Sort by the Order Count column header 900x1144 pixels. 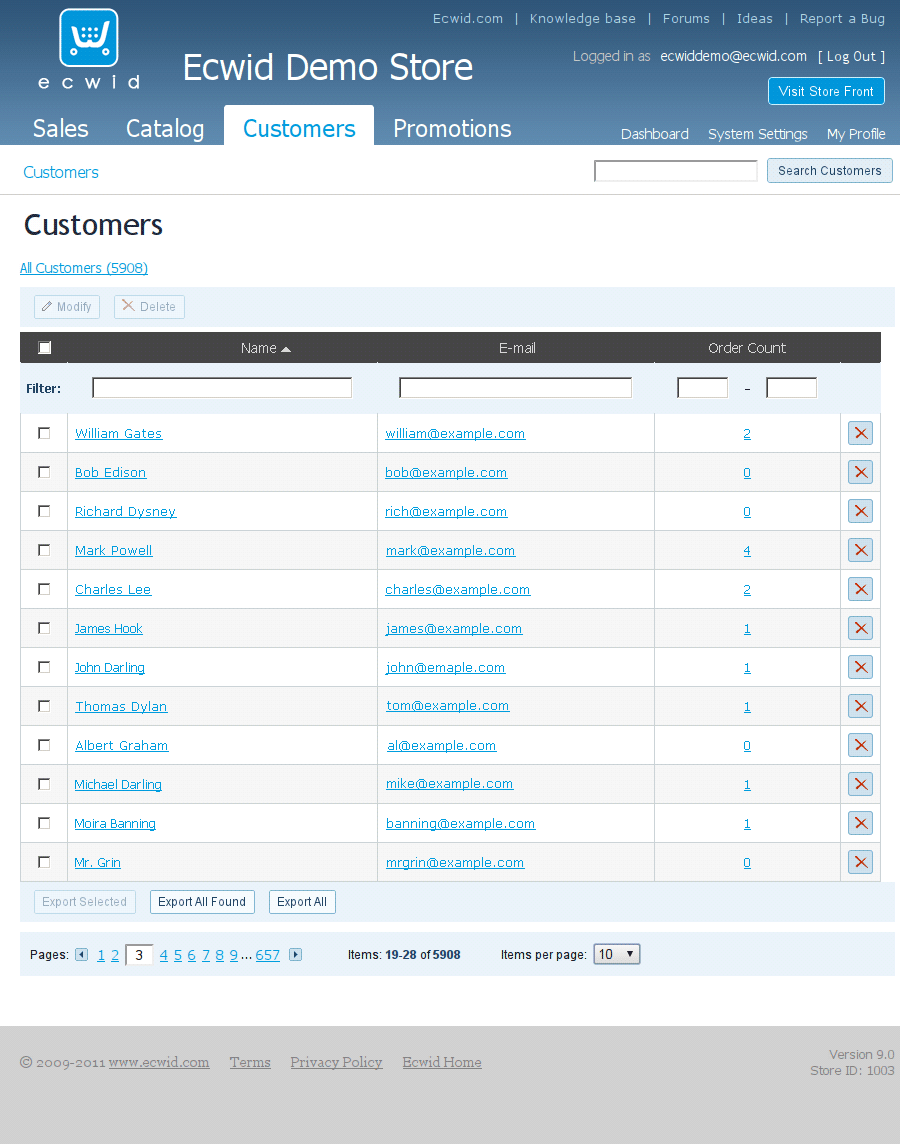[x=747, y=348]
